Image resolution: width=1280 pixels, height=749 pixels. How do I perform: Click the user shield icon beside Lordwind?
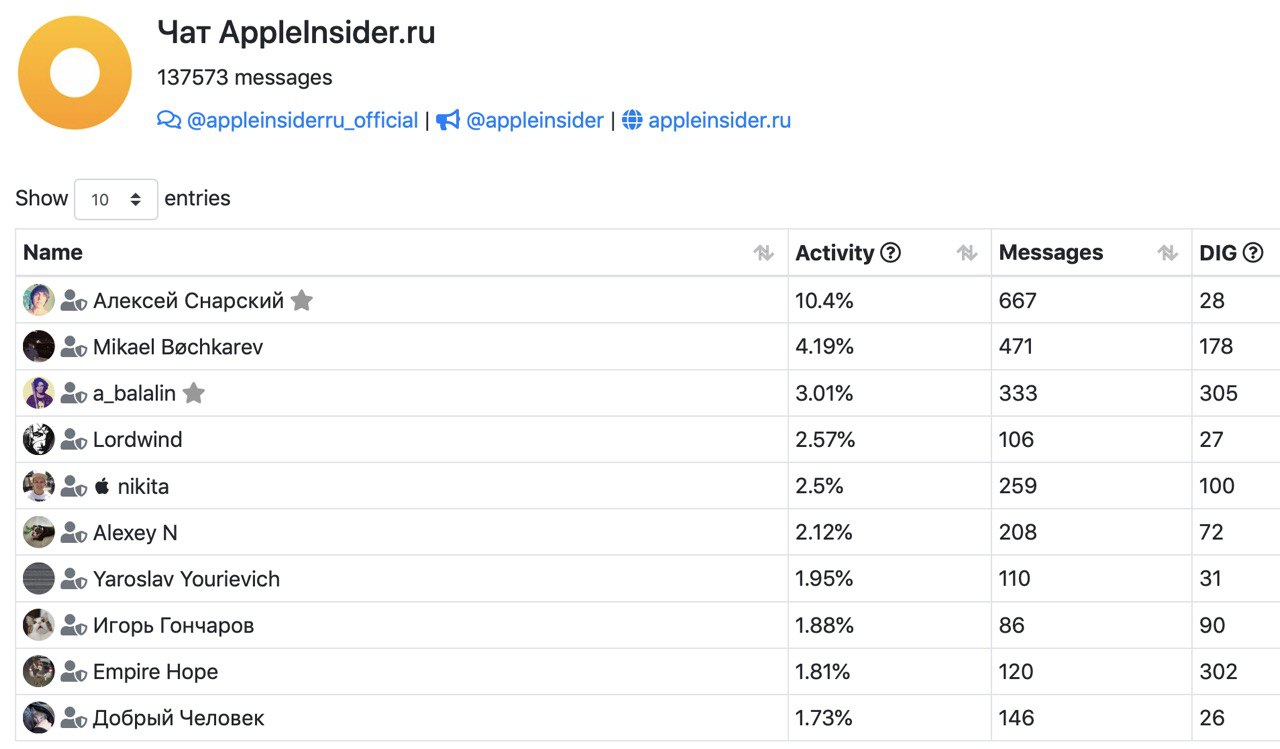(x=73, y=439)
